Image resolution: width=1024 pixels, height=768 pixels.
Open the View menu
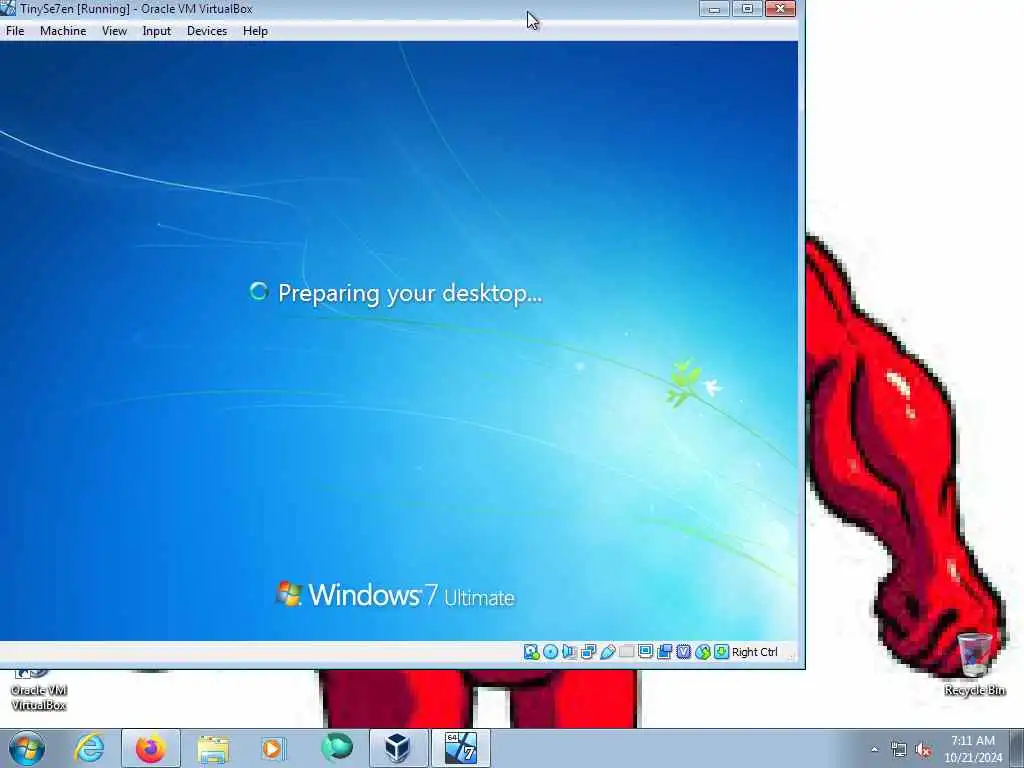[x=114, y=31]
